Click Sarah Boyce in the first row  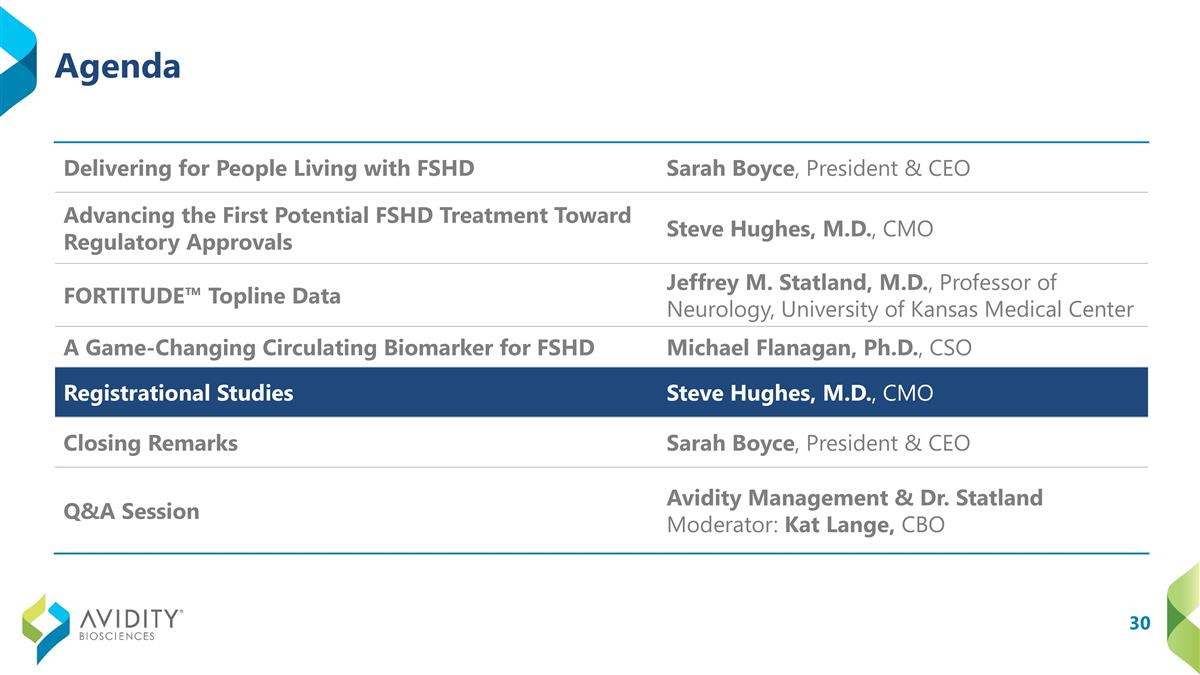pyautogui.click(x=729, y=168)
